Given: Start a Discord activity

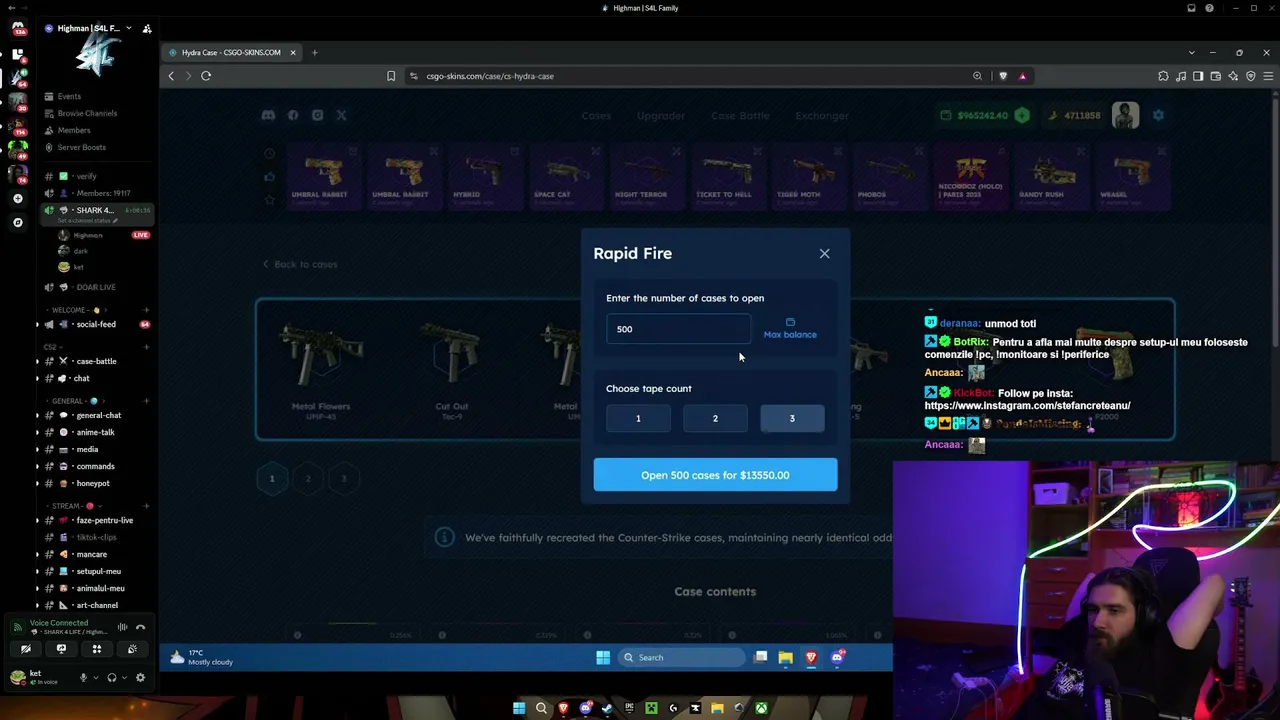Looking at the screenshot, I should [97, 649].
